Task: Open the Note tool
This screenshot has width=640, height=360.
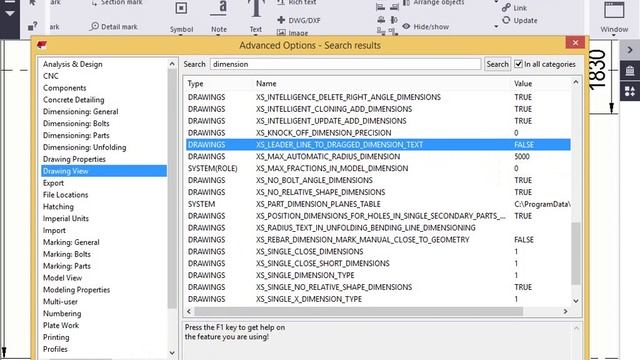Action: tap(219, 16)
